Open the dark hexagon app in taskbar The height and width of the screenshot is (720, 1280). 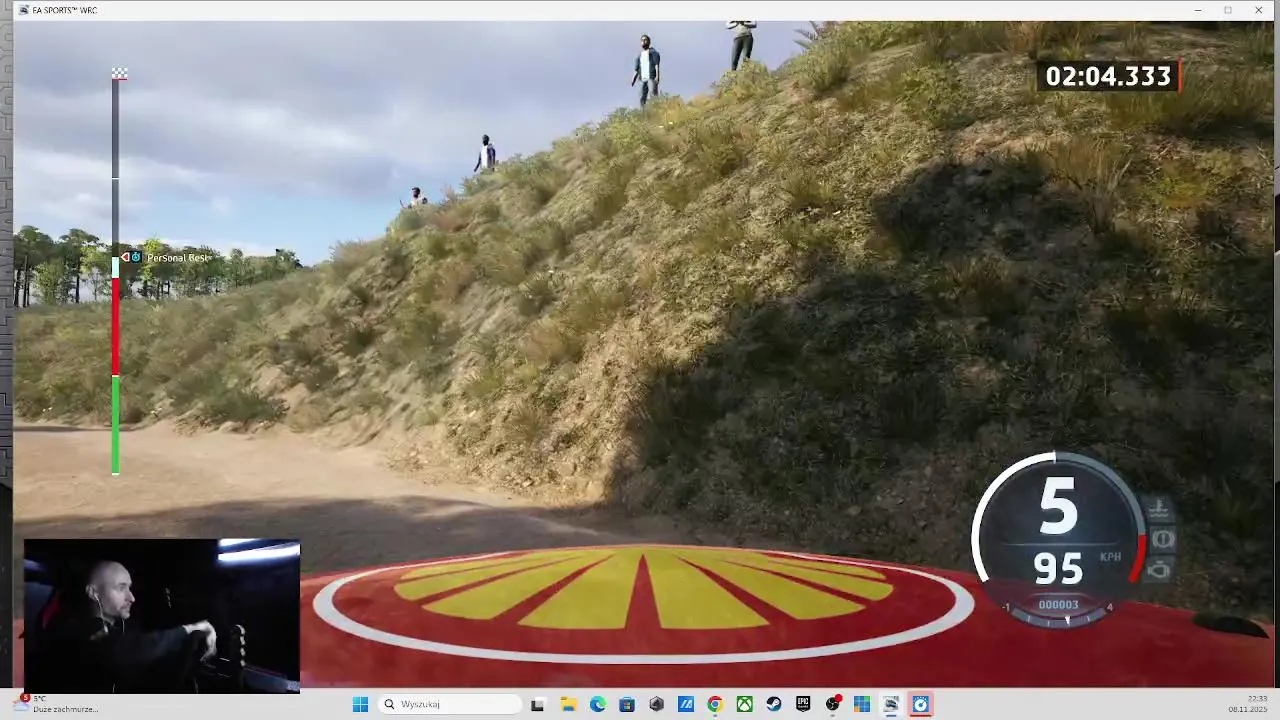(x=656, y=704)
